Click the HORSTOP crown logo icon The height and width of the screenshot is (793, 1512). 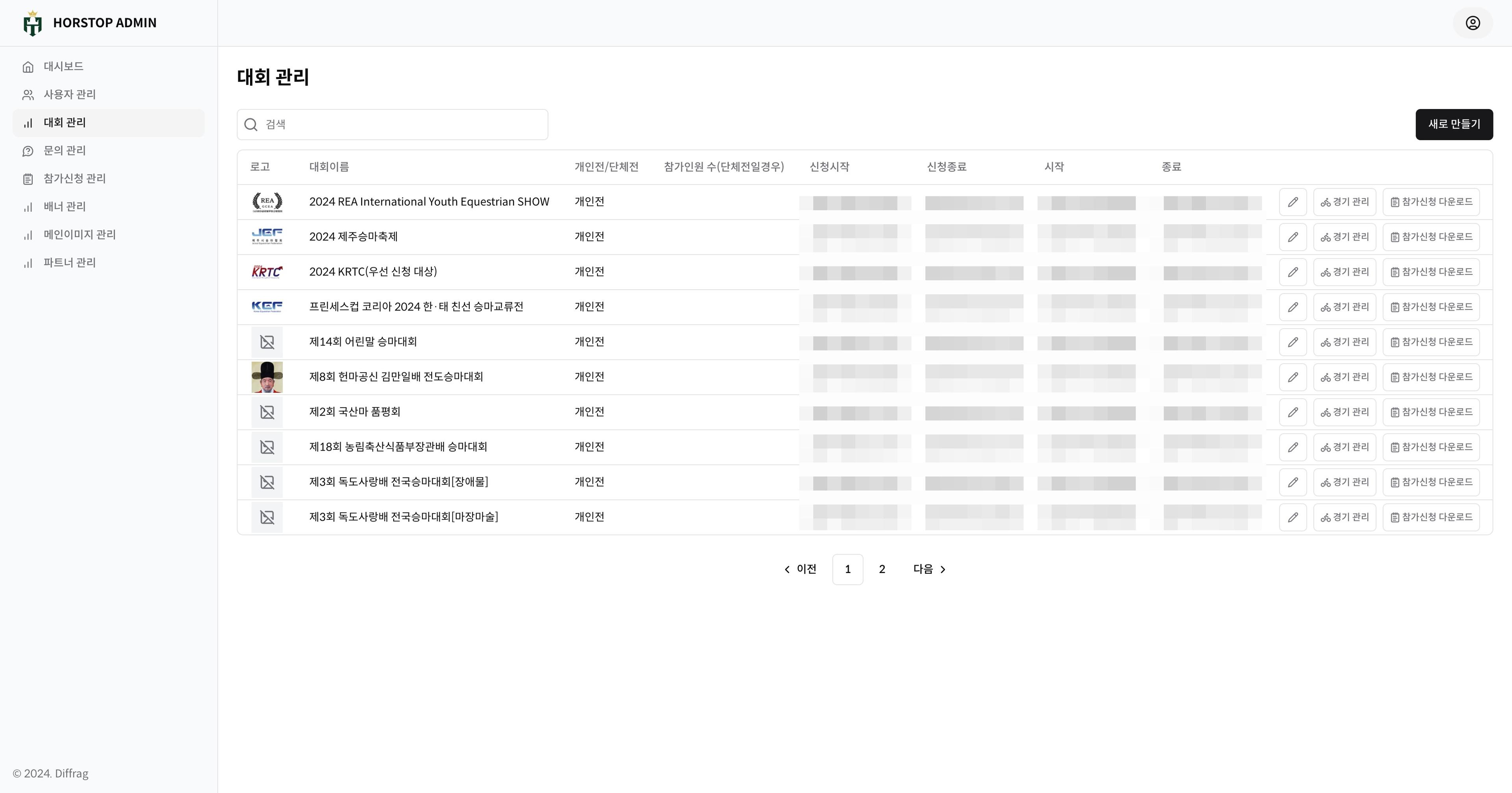[x=32, y=24]
